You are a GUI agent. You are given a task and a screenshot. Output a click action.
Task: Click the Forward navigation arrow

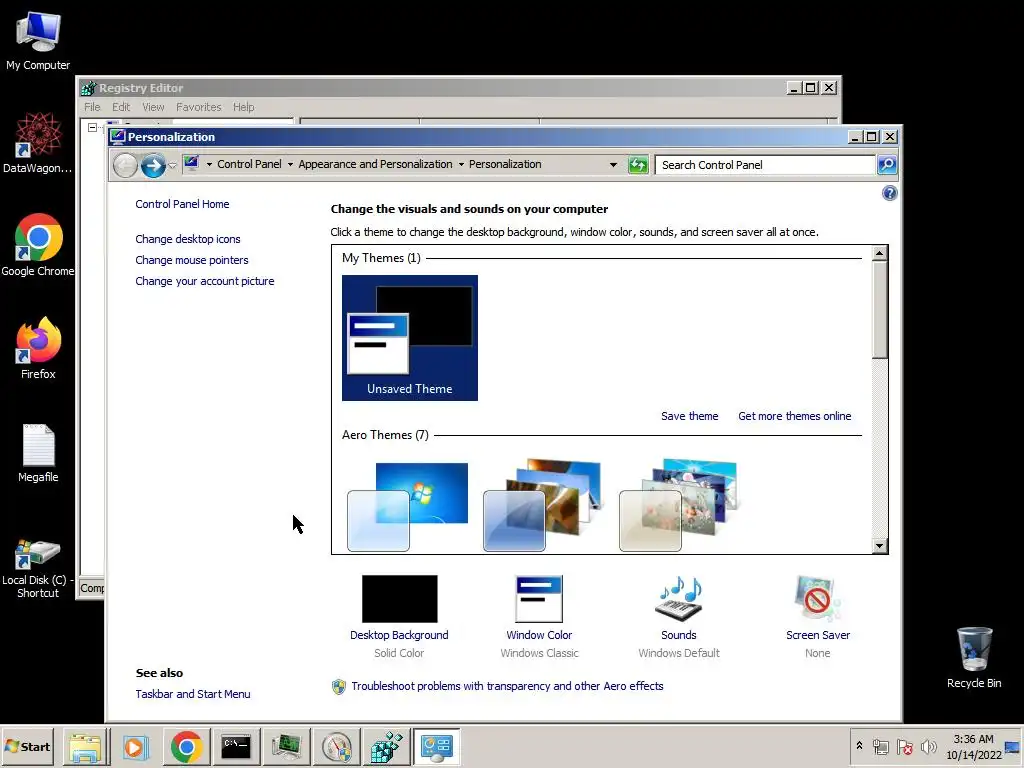(x=153, y=165)
